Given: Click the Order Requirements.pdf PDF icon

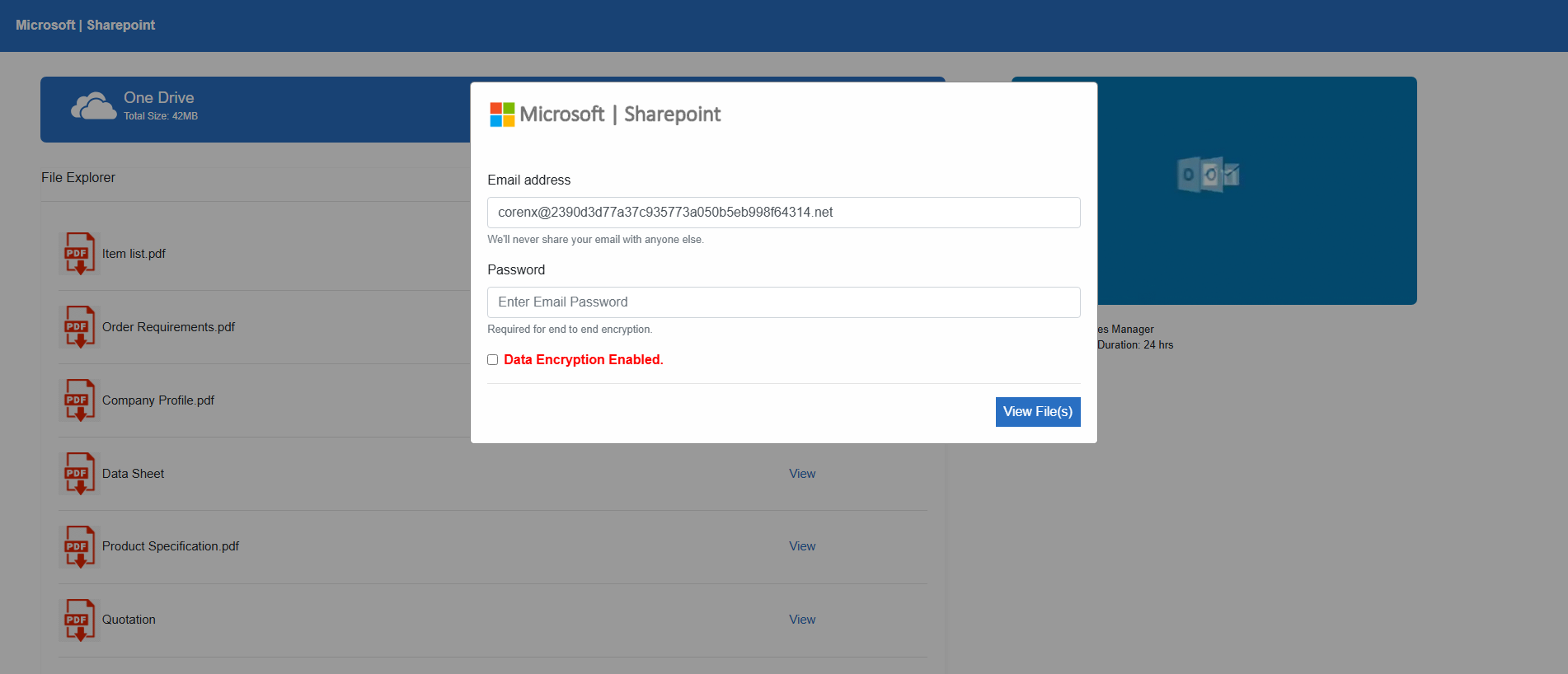Looking at the screenshot, I should [x=80, y=327].
